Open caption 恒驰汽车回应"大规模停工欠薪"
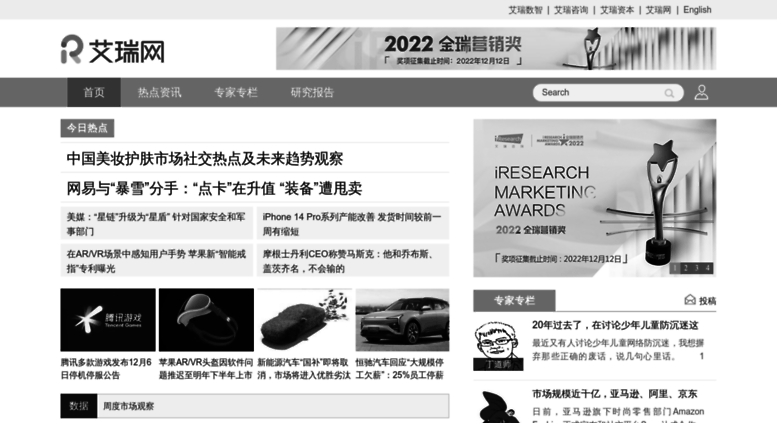Viewport: 777px width, 423px height. point(399,369)
